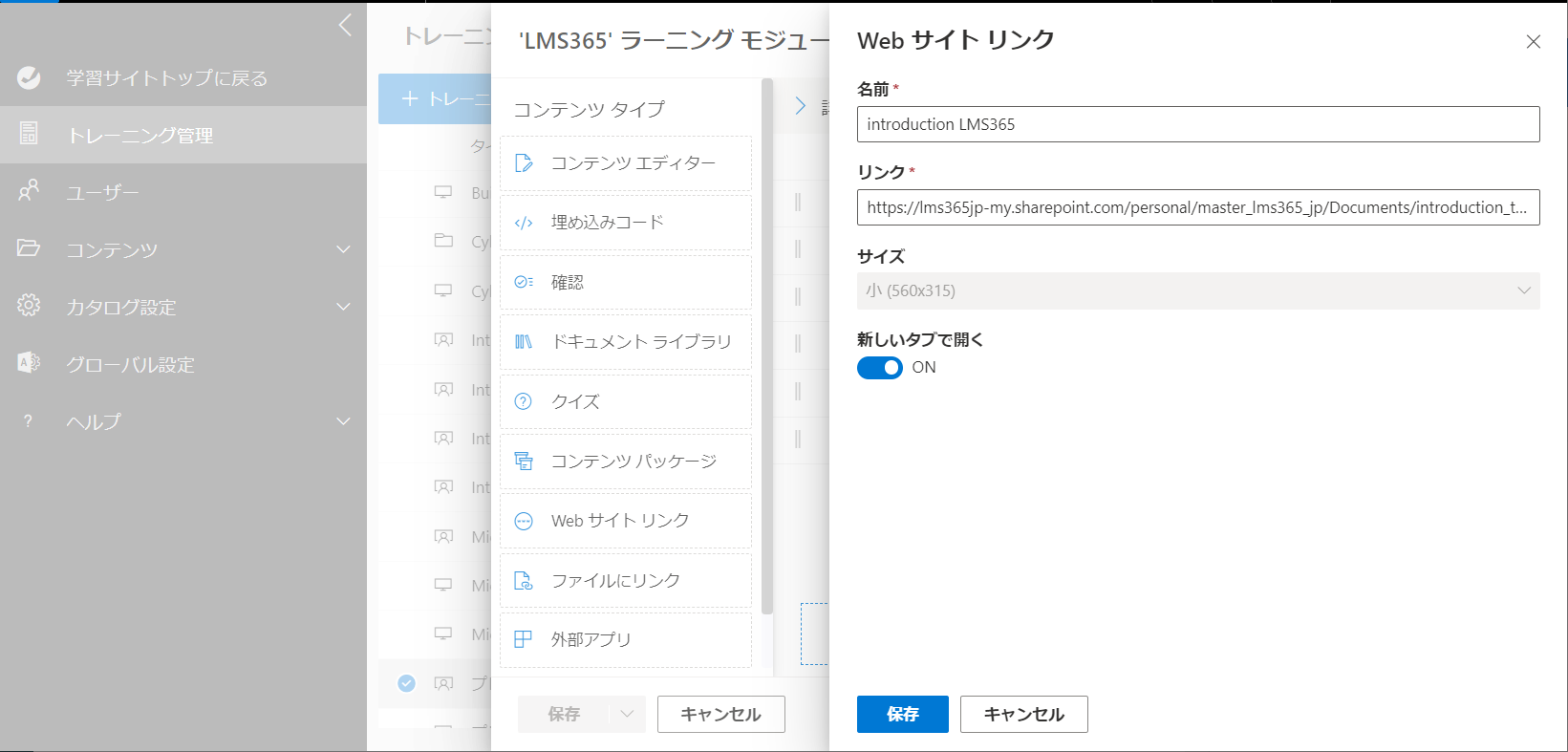The width and height of the screenshot is (1568, 752).
Task: Click the checkmark icon beside 学習サイトトップに戻る
Action: tap(29, 77)
